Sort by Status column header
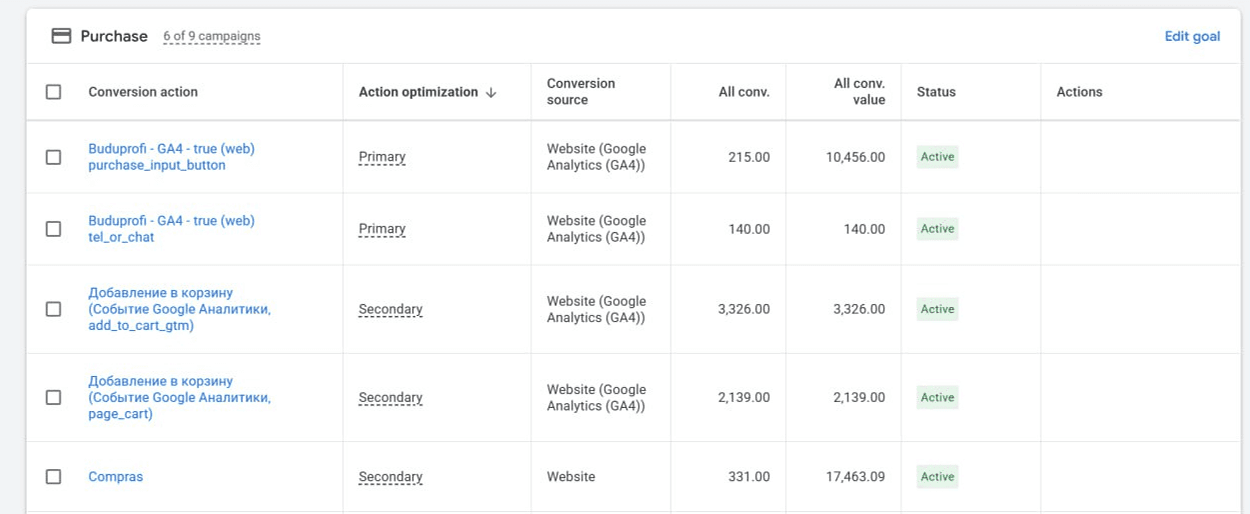This screenshot has width=1250, height=514. [x=936, y=92]
